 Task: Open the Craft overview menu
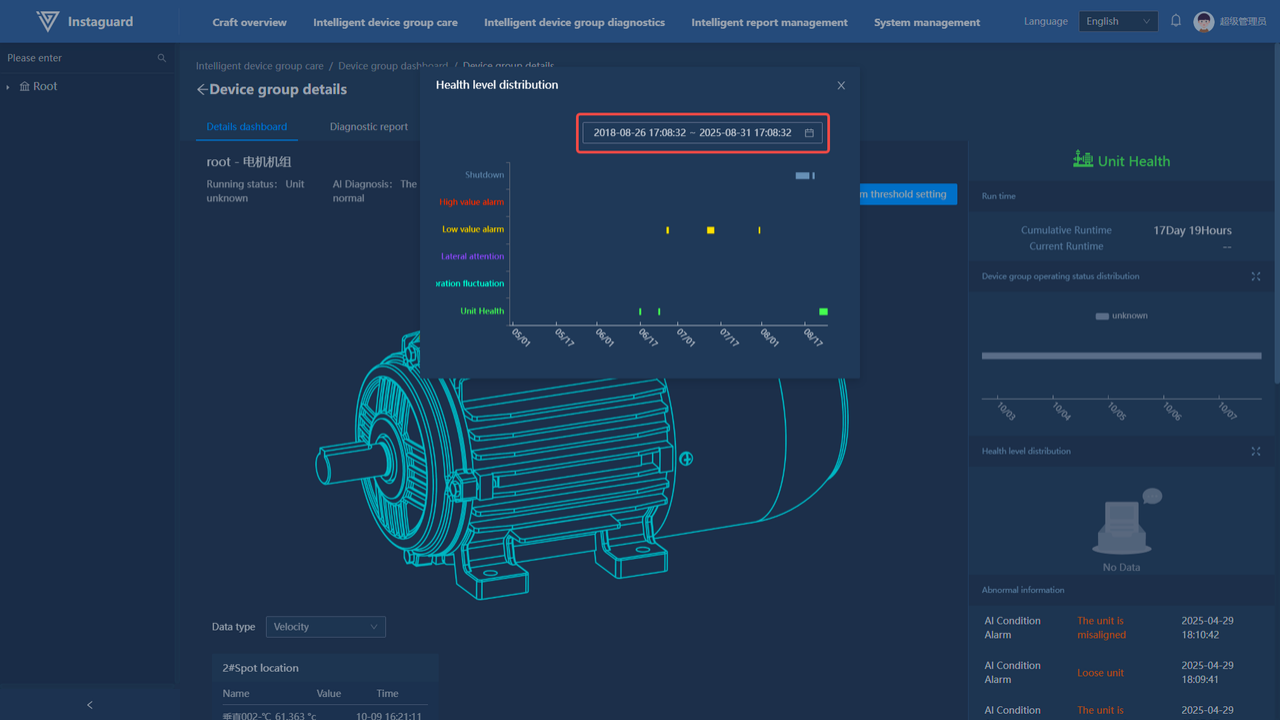point(249,22)
